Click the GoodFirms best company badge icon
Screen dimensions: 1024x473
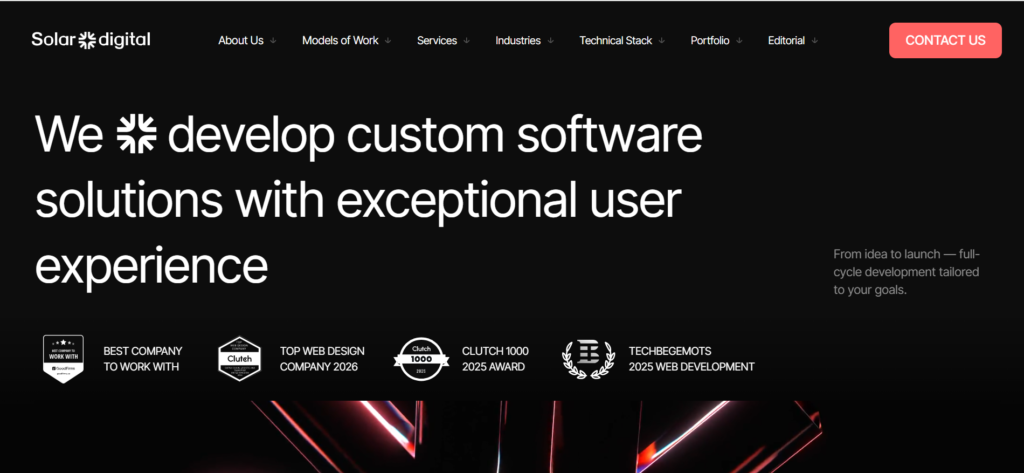(63, 359)
